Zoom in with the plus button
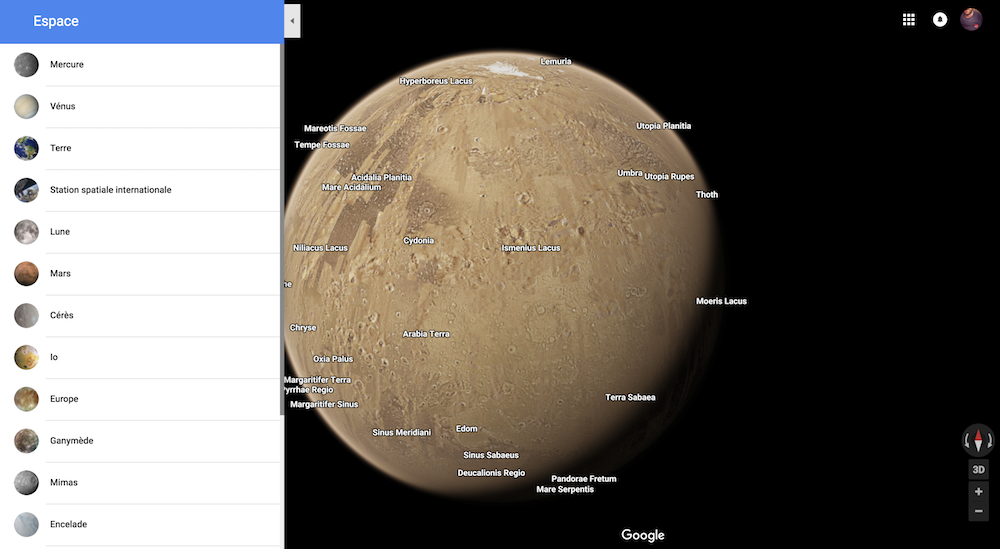 coord(978,492)
